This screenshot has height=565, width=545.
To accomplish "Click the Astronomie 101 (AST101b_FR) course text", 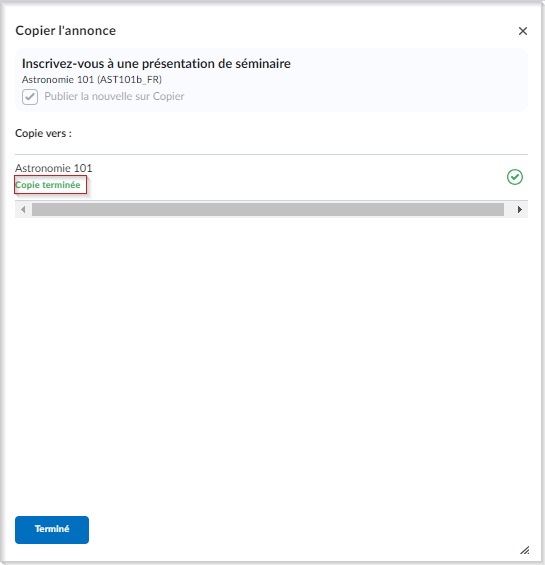I will pos(92,80).
